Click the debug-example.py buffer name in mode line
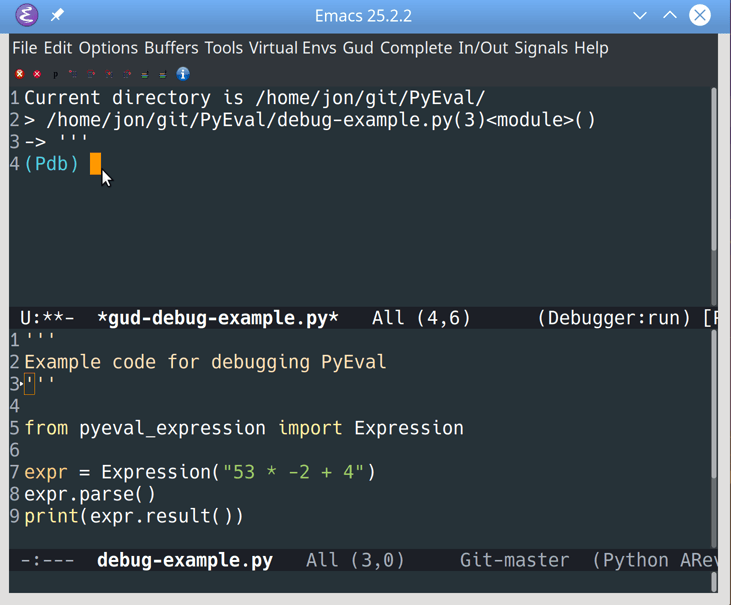This screenshot has width=731, height=605. tap(185, 560)
